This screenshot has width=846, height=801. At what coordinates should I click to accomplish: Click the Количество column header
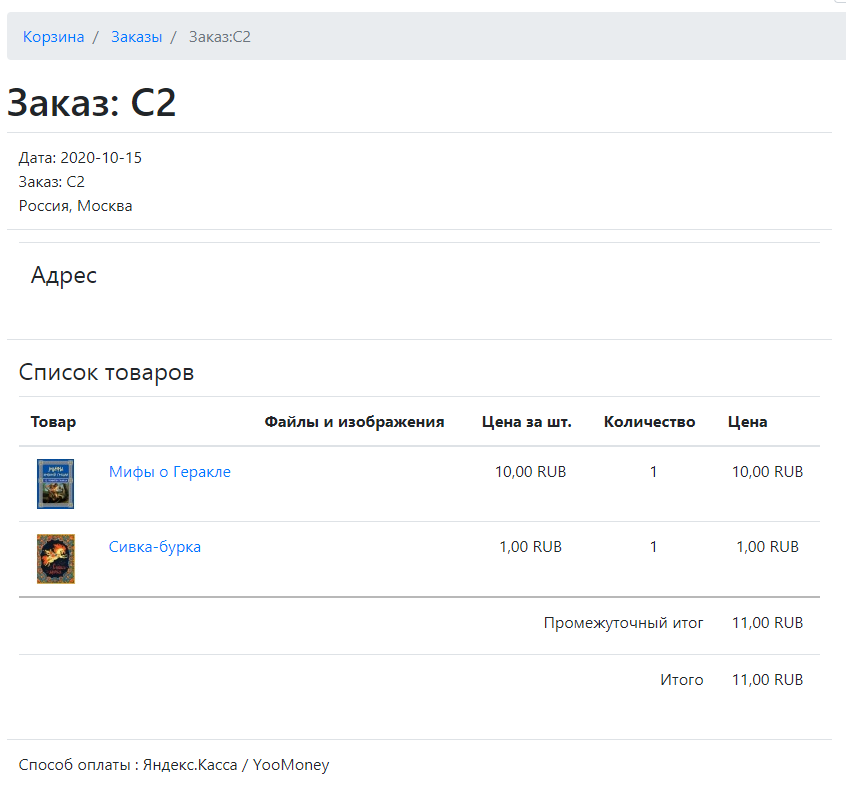pos(649,422)
